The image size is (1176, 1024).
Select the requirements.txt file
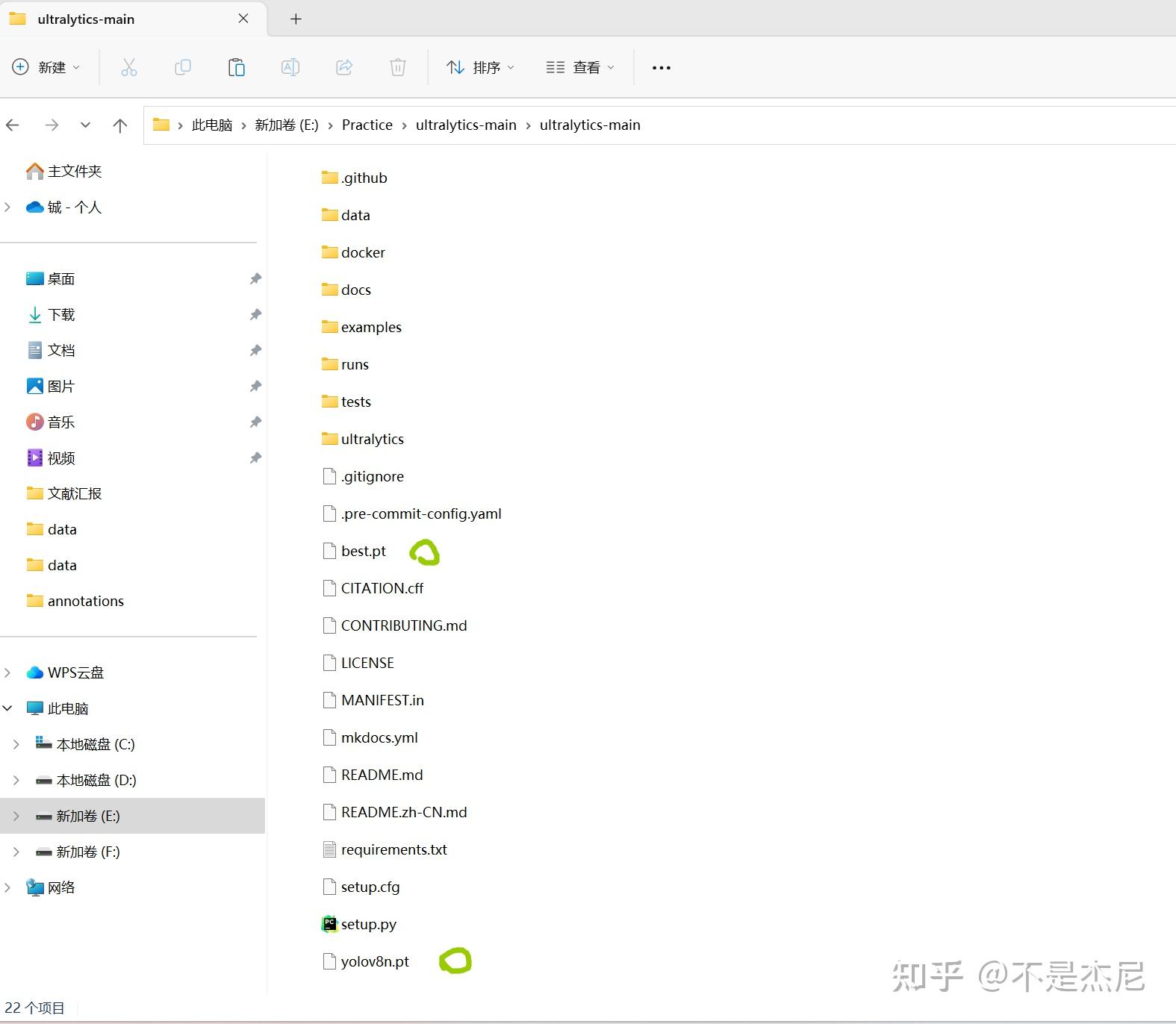[385, 849]
